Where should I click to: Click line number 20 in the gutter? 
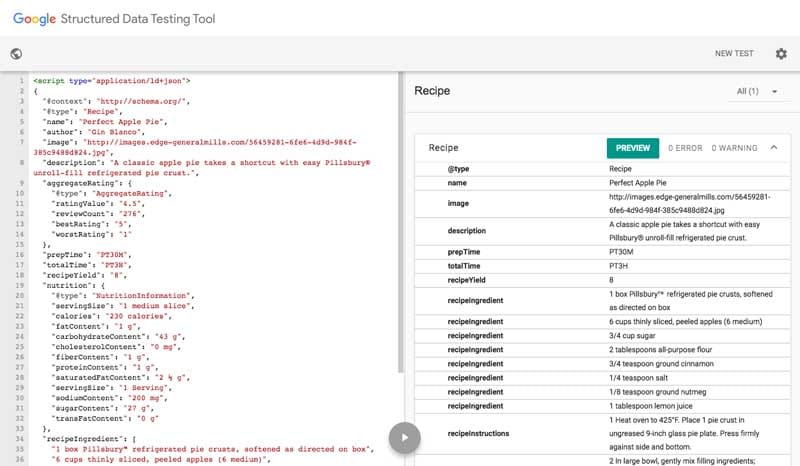pyautogui.click(x=20, y=296)
